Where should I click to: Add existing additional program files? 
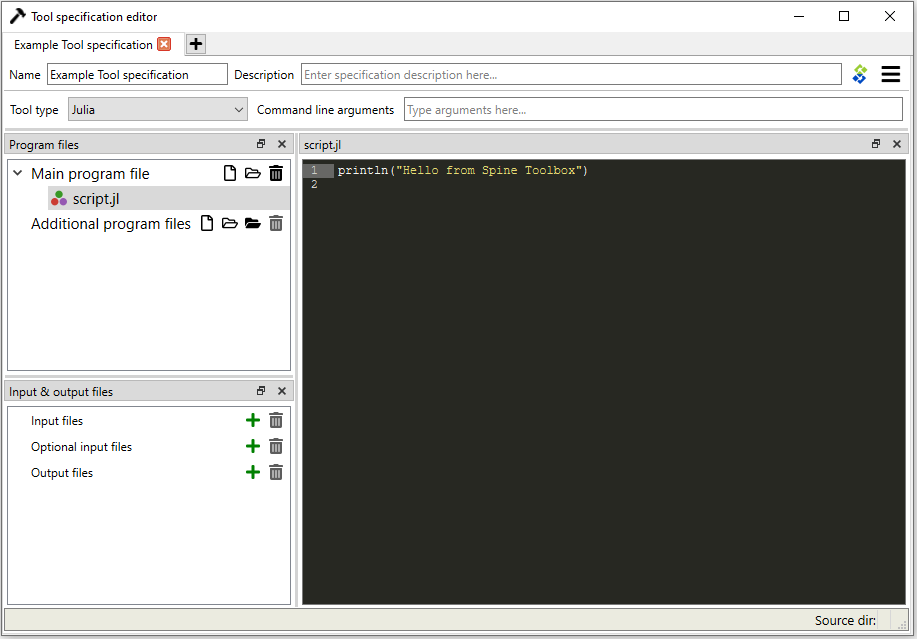pos(230,223)
